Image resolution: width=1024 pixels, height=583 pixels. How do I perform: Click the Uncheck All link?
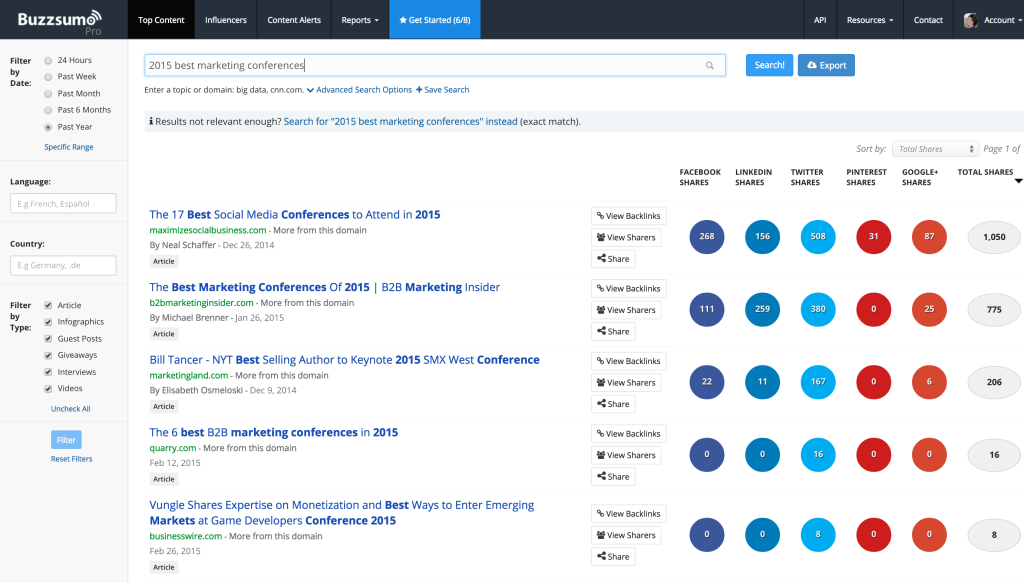point(71,409)
